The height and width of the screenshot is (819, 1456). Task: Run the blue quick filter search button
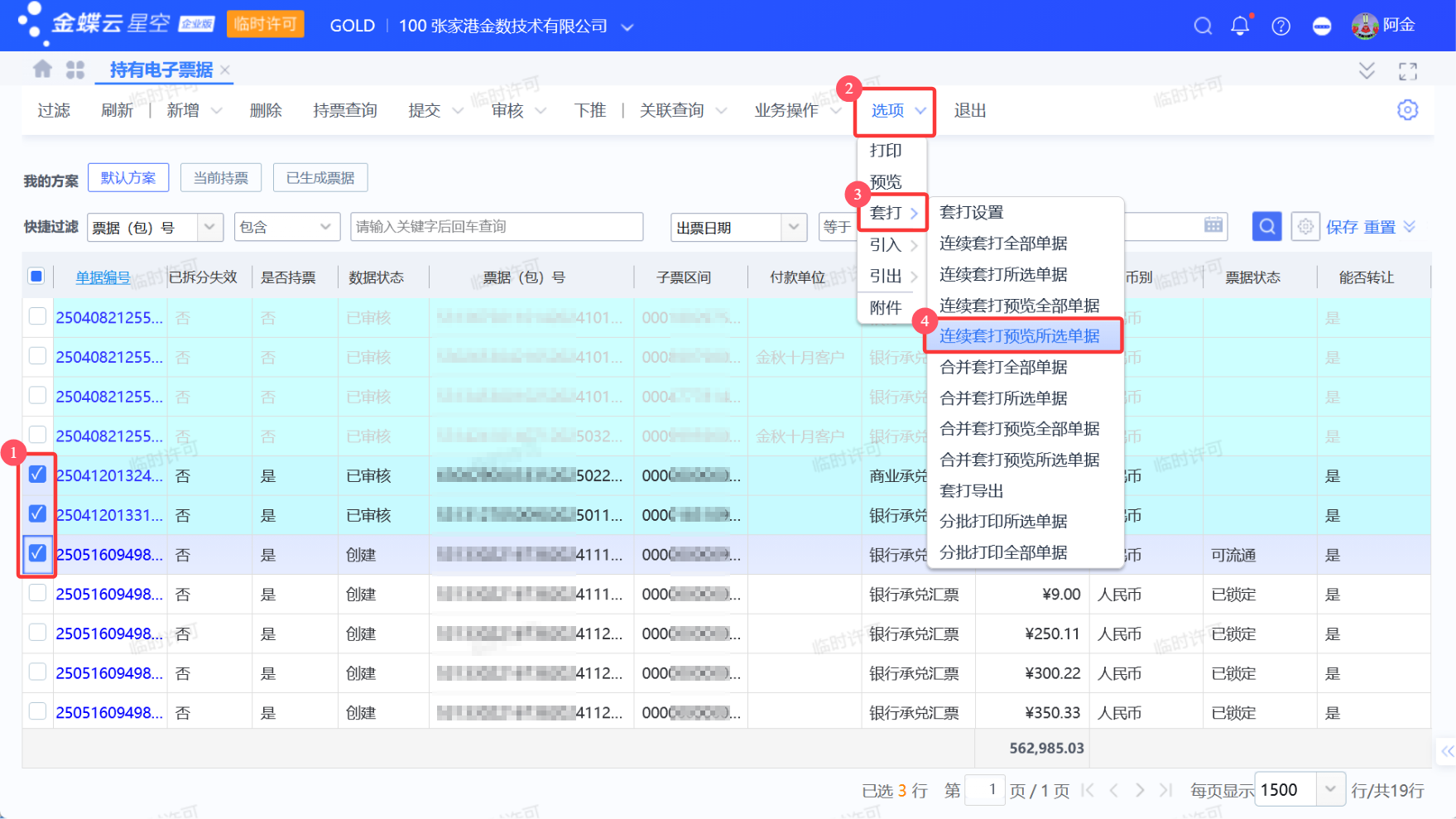1266,226
